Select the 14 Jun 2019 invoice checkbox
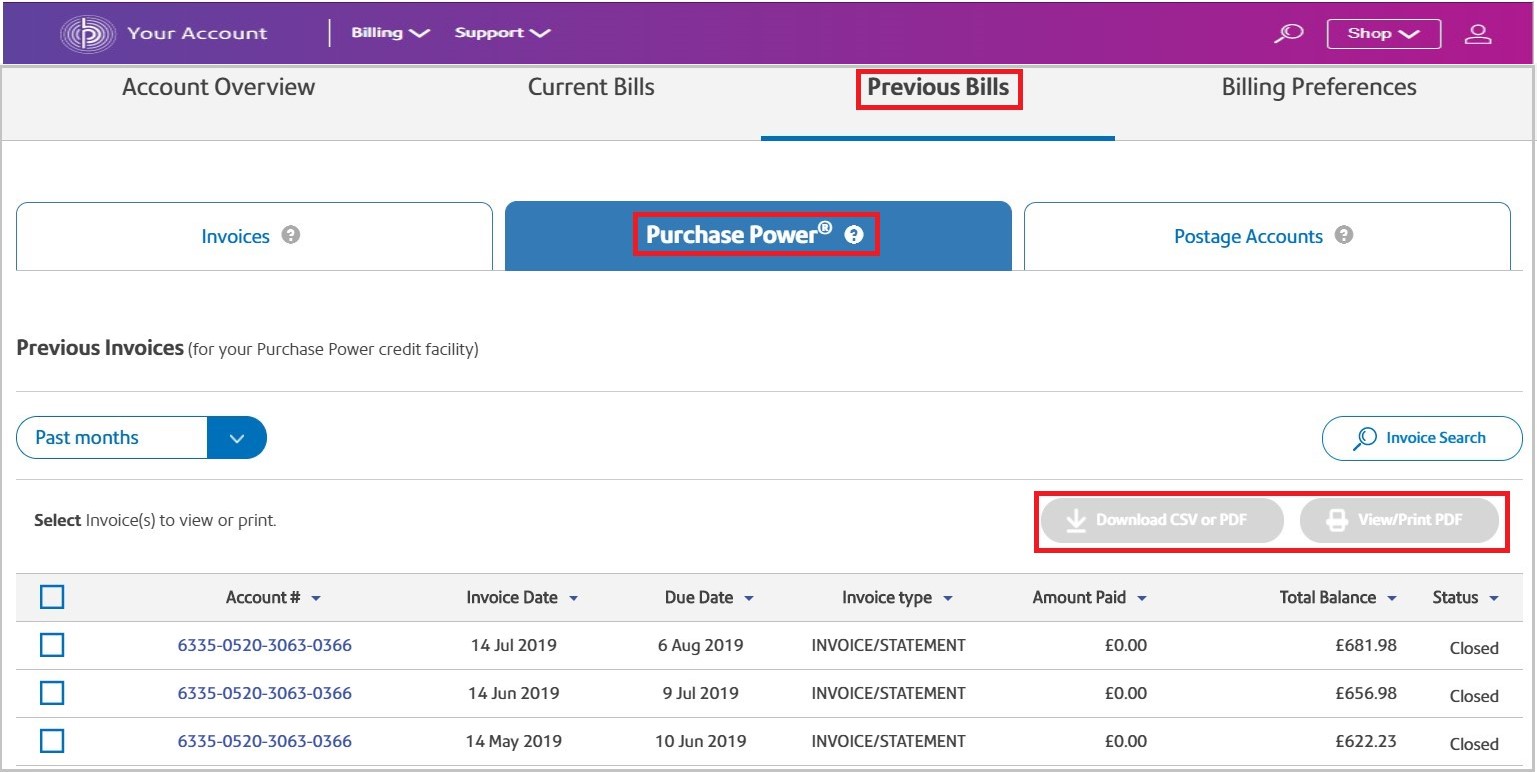The width and height of the screenshot is (1537, 772). click(x=52, y=693)
